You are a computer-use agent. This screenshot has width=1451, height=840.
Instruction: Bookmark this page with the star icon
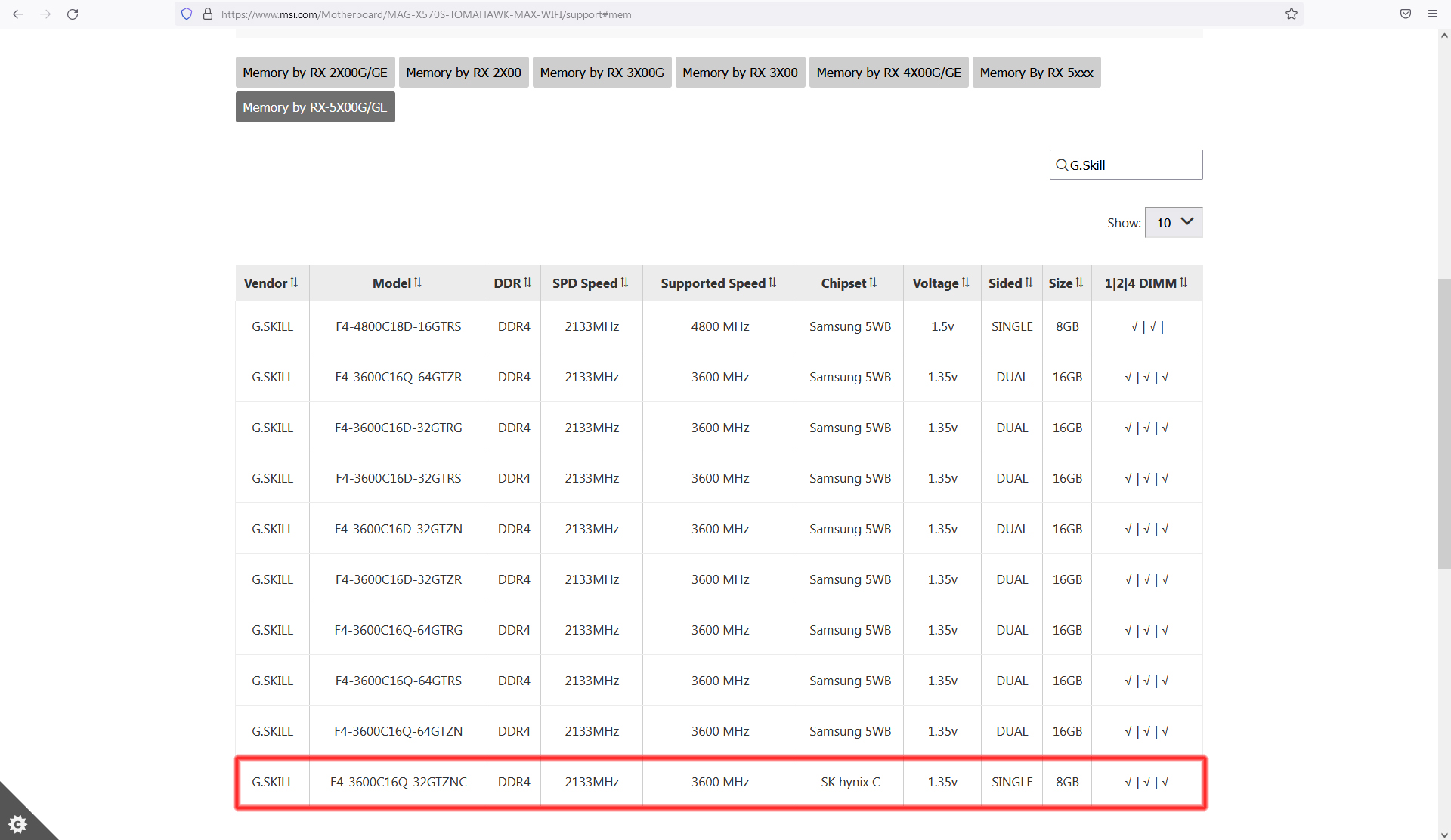(1291, 14)
